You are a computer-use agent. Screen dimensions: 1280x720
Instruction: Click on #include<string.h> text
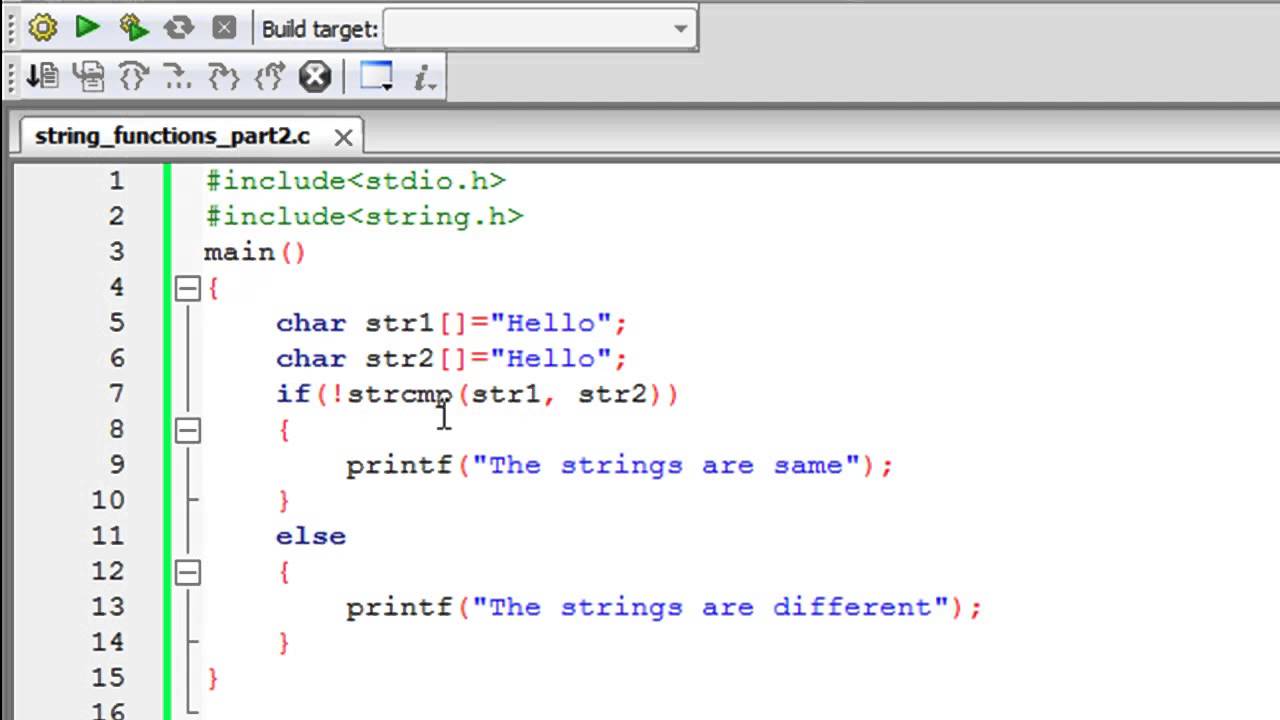[364, 216]
